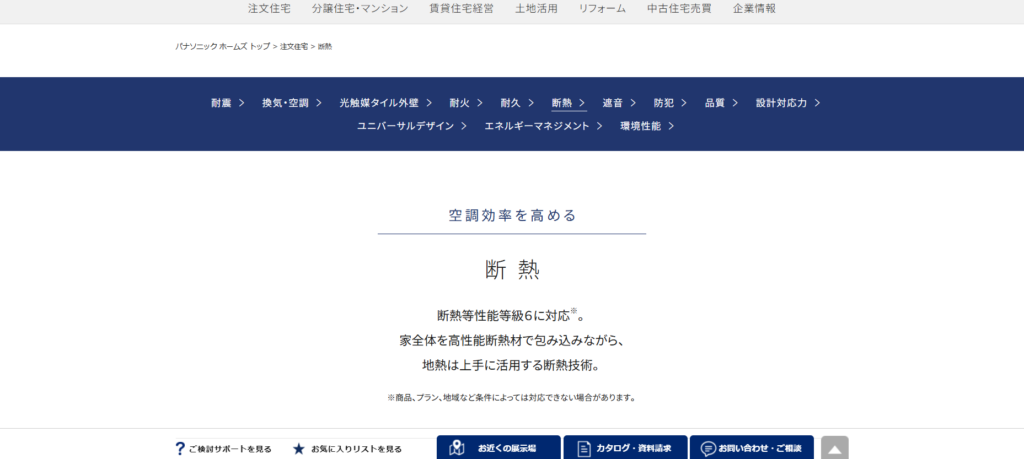This screenshot has height=459, width=1024.
Task: Click the map icon for nearby showrooms
Action: point(457,448)
